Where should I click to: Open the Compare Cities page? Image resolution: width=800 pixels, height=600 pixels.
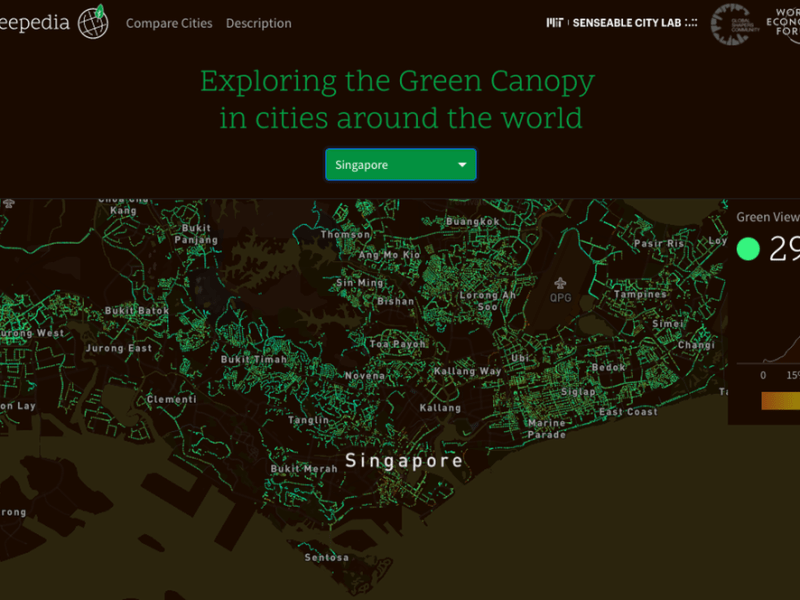169,23
